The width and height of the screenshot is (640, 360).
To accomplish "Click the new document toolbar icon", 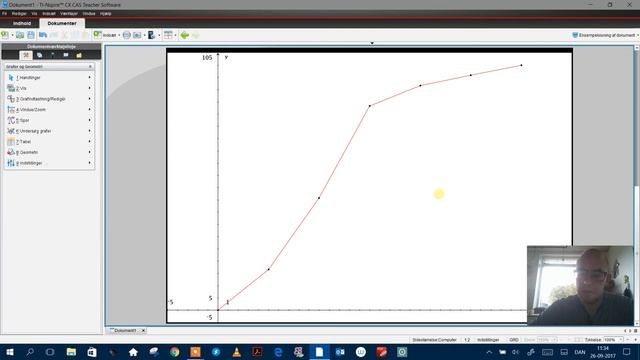I will (x=5, y=35).
